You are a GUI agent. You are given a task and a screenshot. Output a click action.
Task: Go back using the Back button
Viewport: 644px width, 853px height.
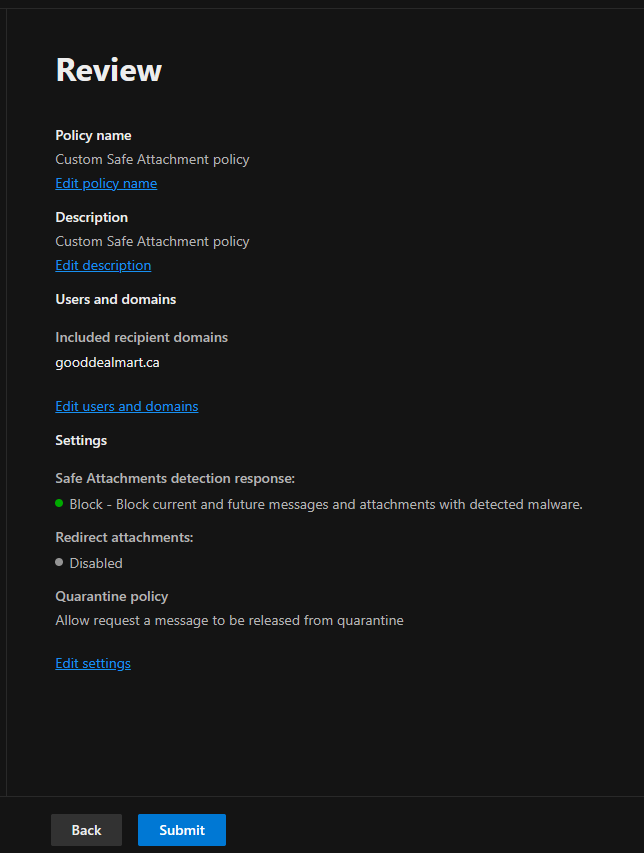[x=86, y=830]
